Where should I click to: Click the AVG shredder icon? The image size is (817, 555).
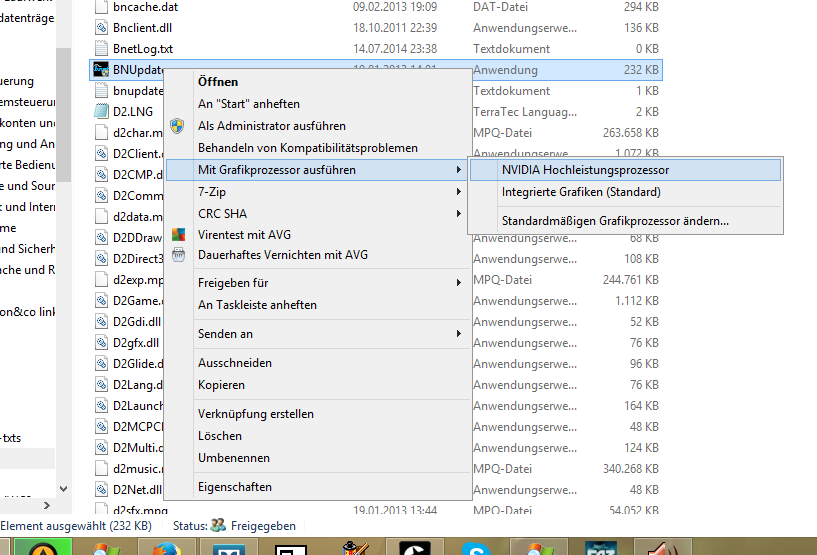178,255
